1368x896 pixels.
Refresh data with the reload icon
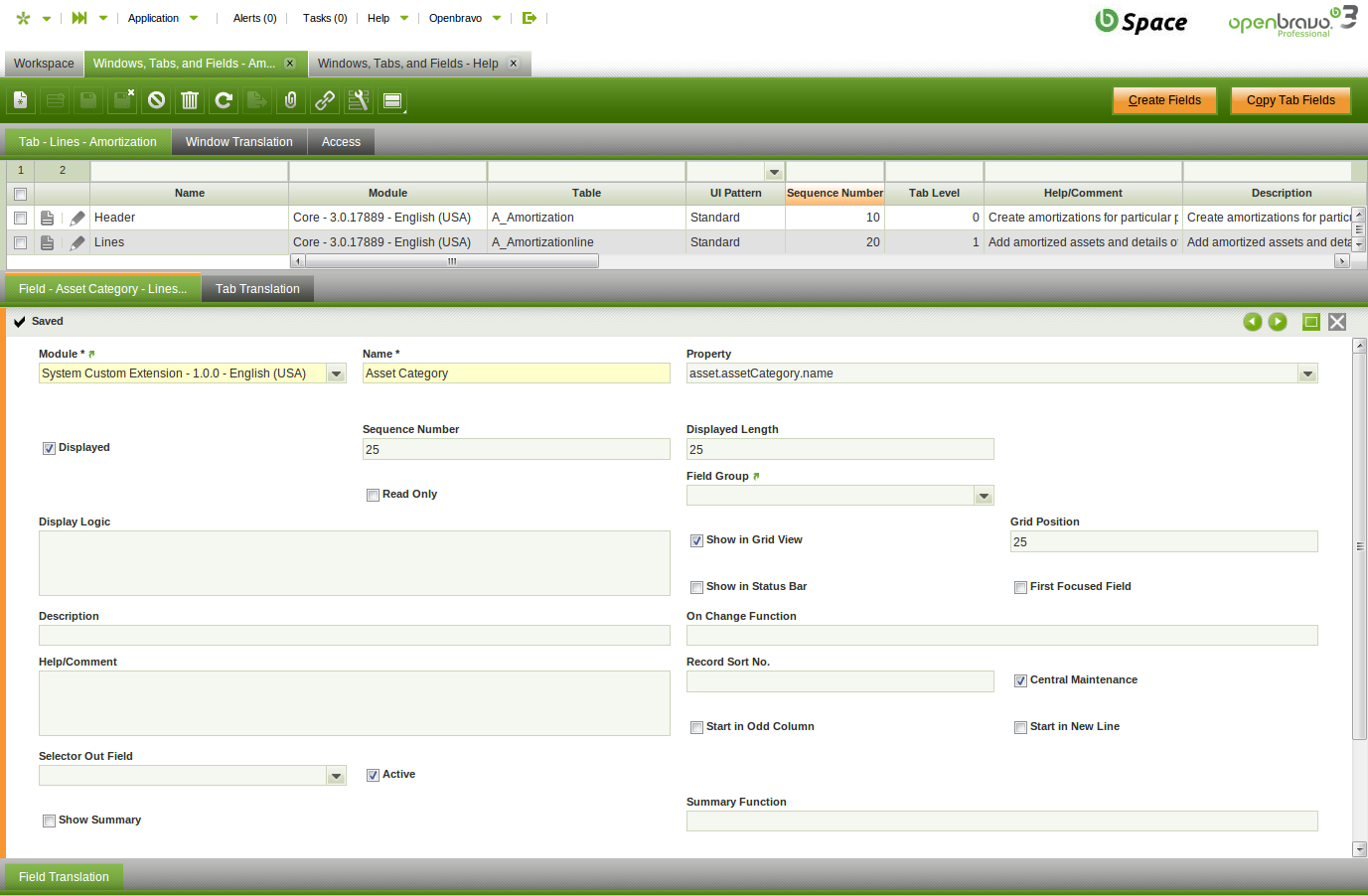click(224, 100)
